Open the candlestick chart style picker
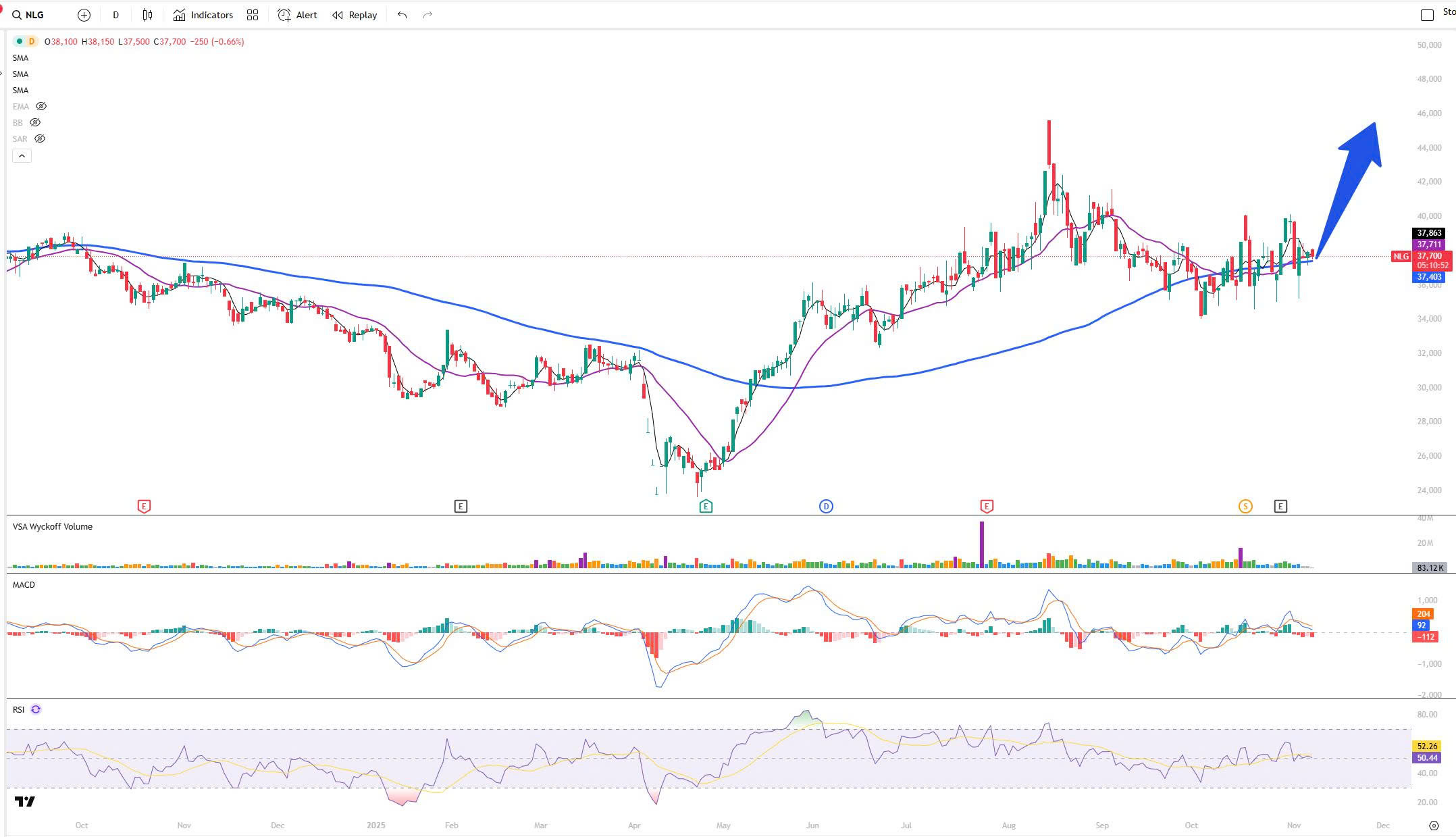 147,15
